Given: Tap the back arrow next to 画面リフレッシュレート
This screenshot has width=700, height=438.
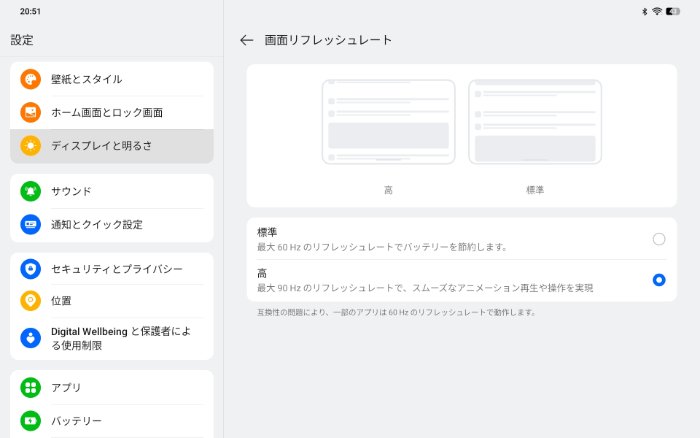Looking at the screenshot, I should pos(247,40).
